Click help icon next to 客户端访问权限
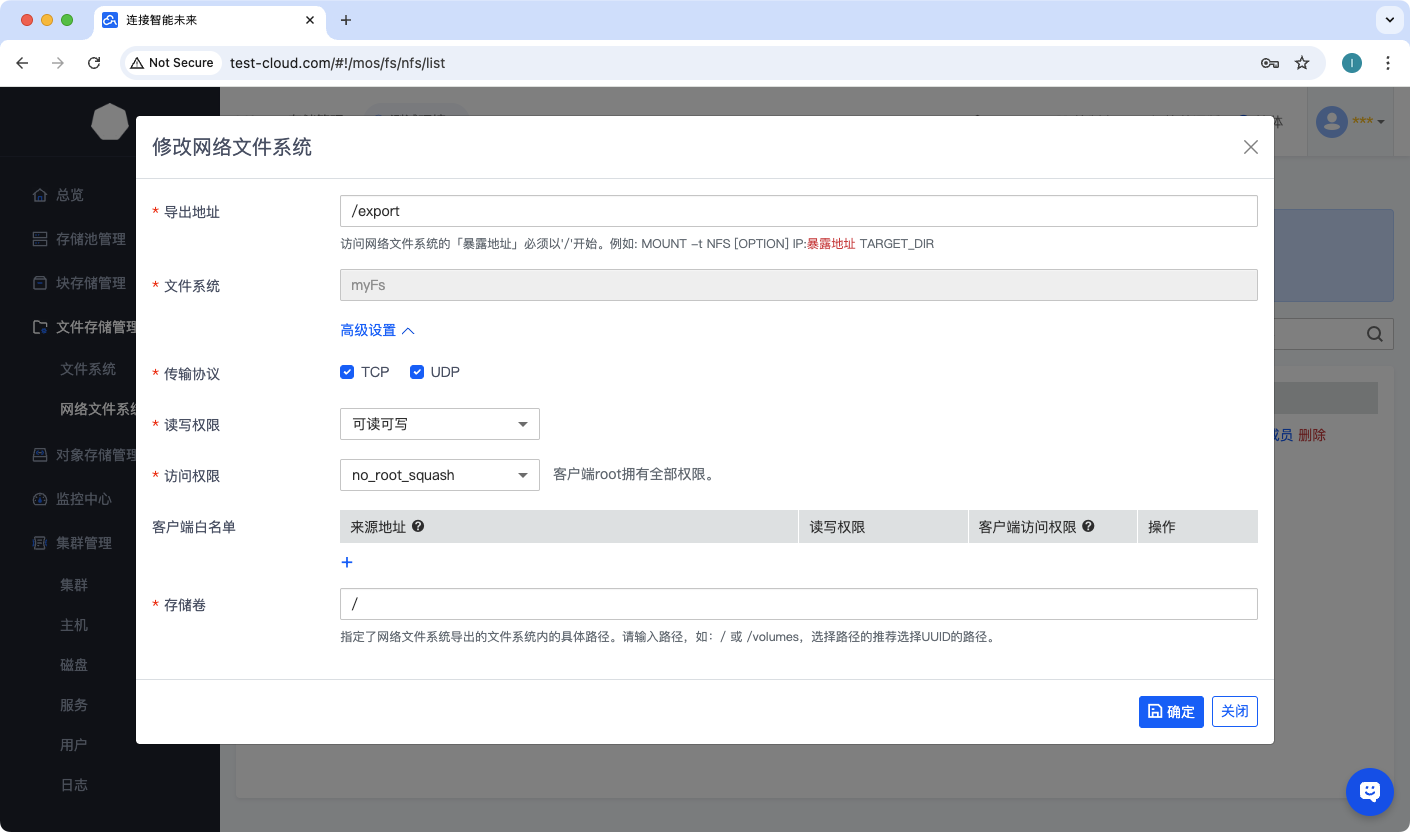The image size is (1410, 832). tap(1088, 526)
